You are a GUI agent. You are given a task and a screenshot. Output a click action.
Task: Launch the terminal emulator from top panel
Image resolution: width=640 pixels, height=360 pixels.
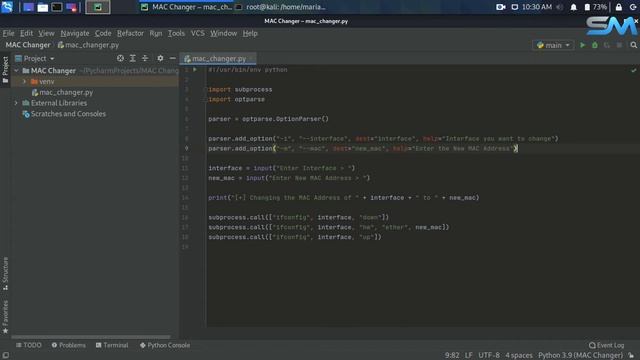click(x=57, y=7)
